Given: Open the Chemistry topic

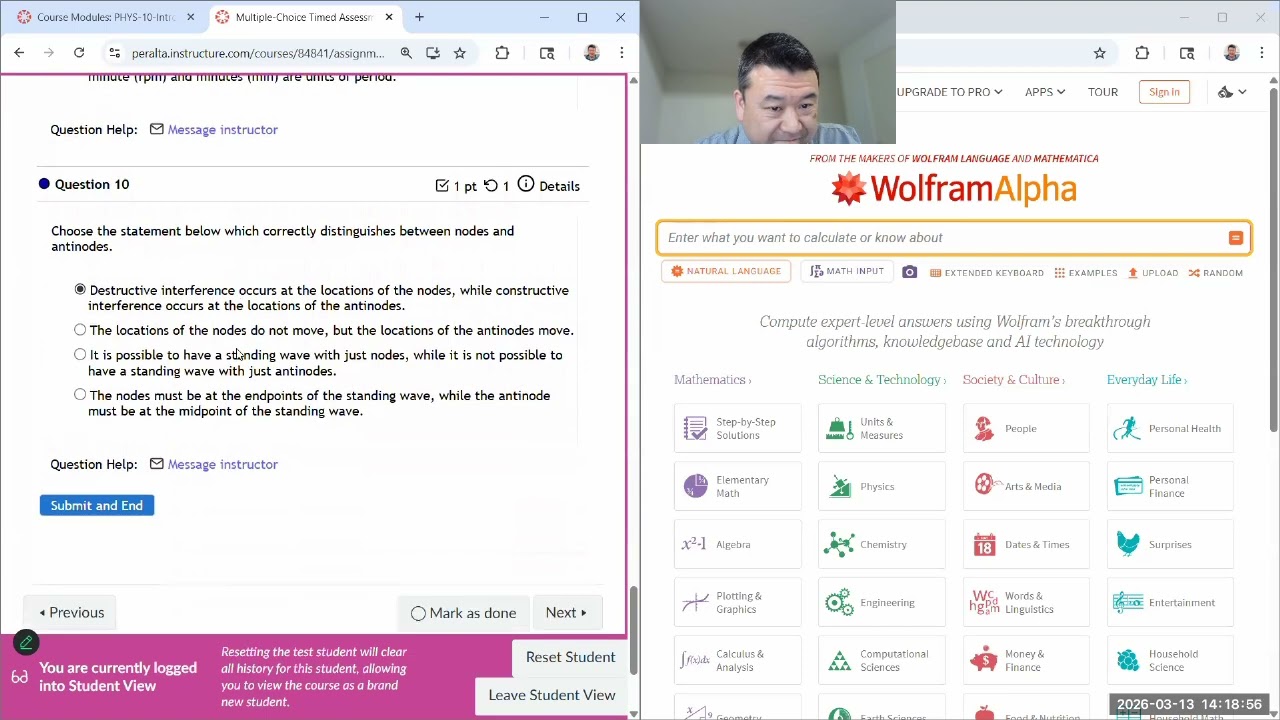Looking at the screenshot, I should click(882, 544).
